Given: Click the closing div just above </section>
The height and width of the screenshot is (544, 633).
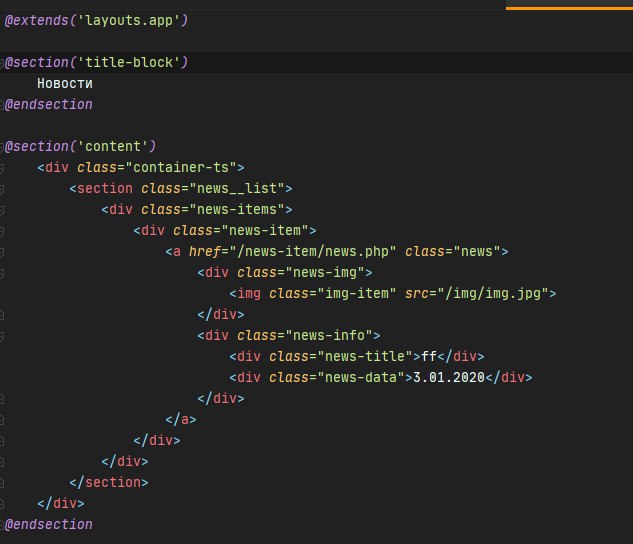Looking at the screenshot, I should coord(125,461).
